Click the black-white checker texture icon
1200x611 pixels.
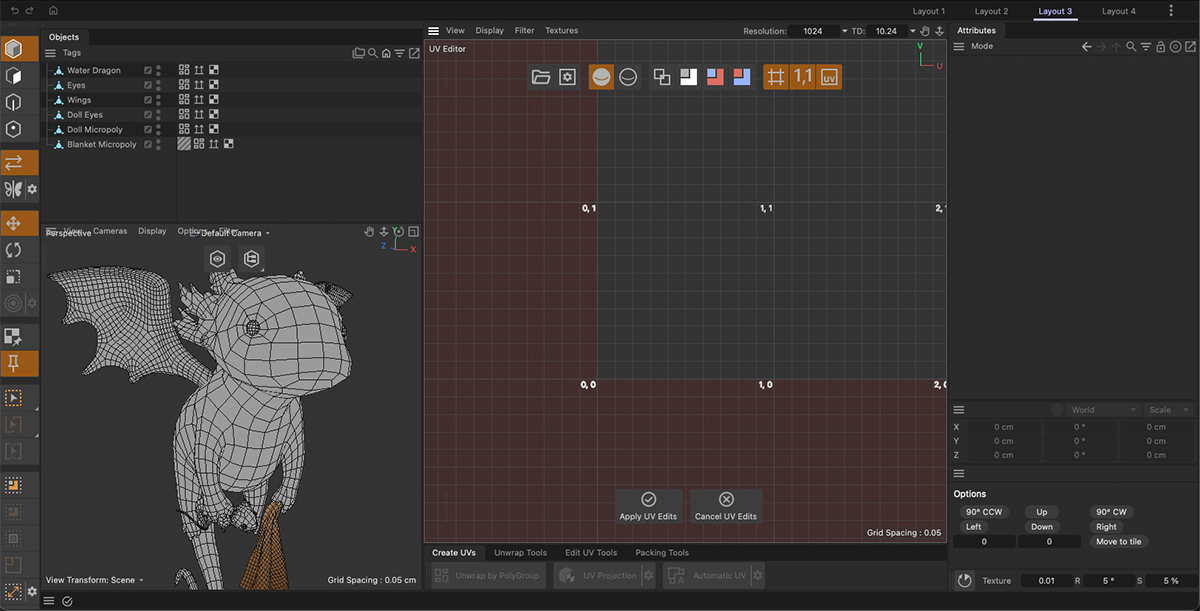click(x=688, y=77)
